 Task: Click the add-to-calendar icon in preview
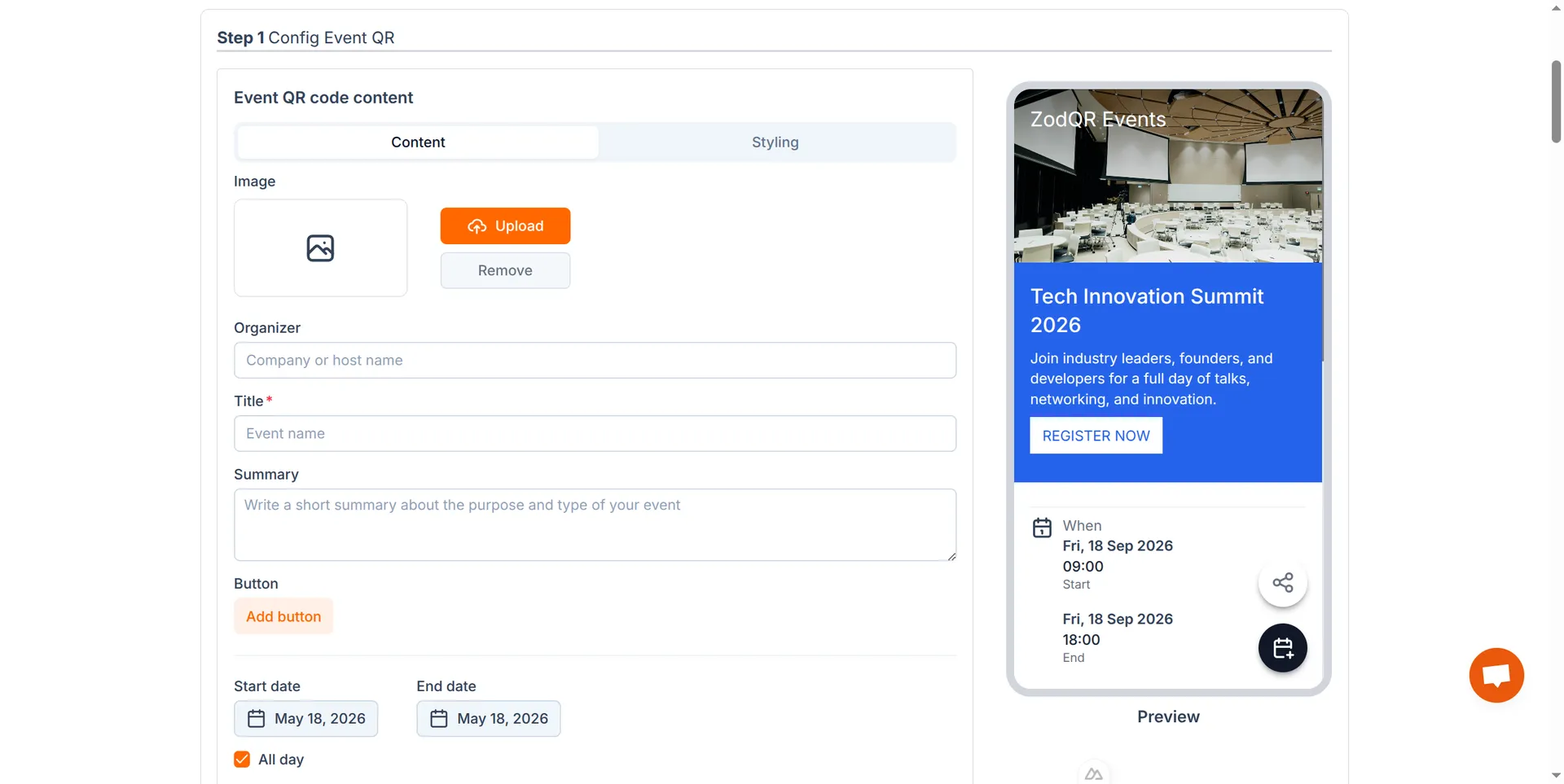pyautogui.click(x=1283, y=648)
